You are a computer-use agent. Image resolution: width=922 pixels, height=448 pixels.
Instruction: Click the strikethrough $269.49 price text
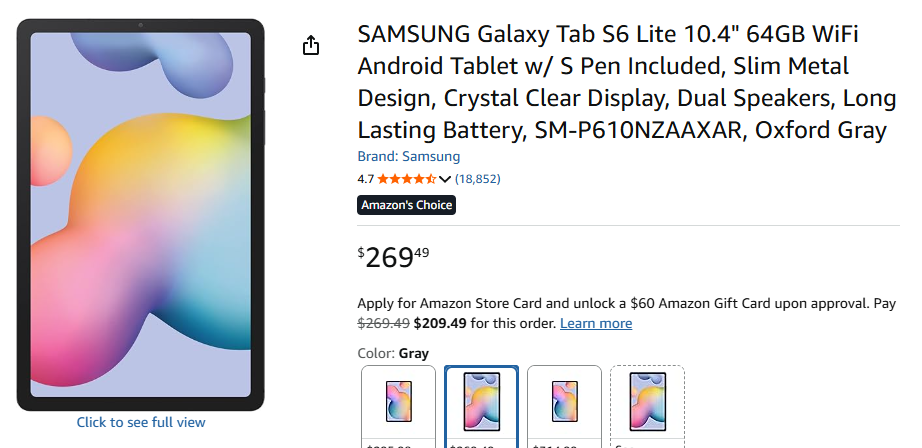coord(383,323)
